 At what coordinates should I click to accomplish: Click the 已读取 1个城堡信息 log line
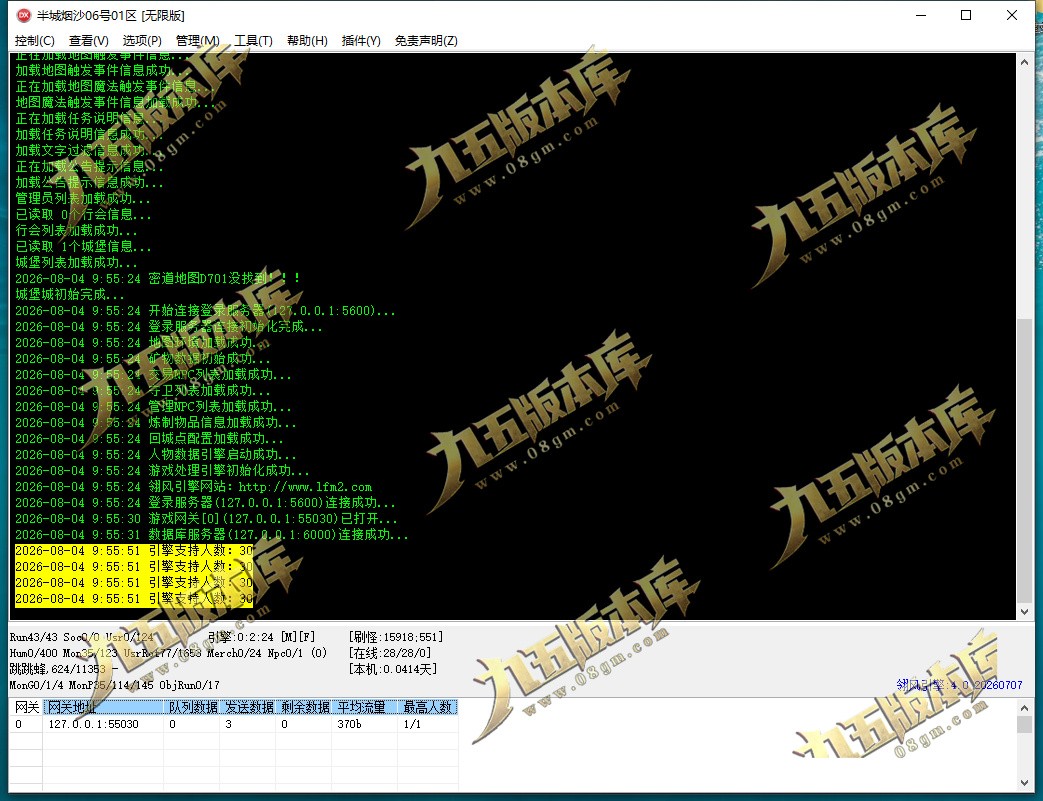tap(83, 246)
